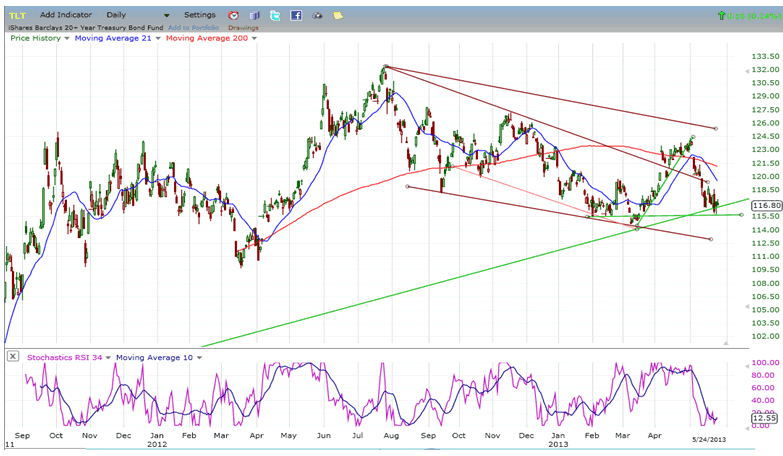Share chart via Twitter icon
Screen dimensions: 783x456
[x=275, y=16]
